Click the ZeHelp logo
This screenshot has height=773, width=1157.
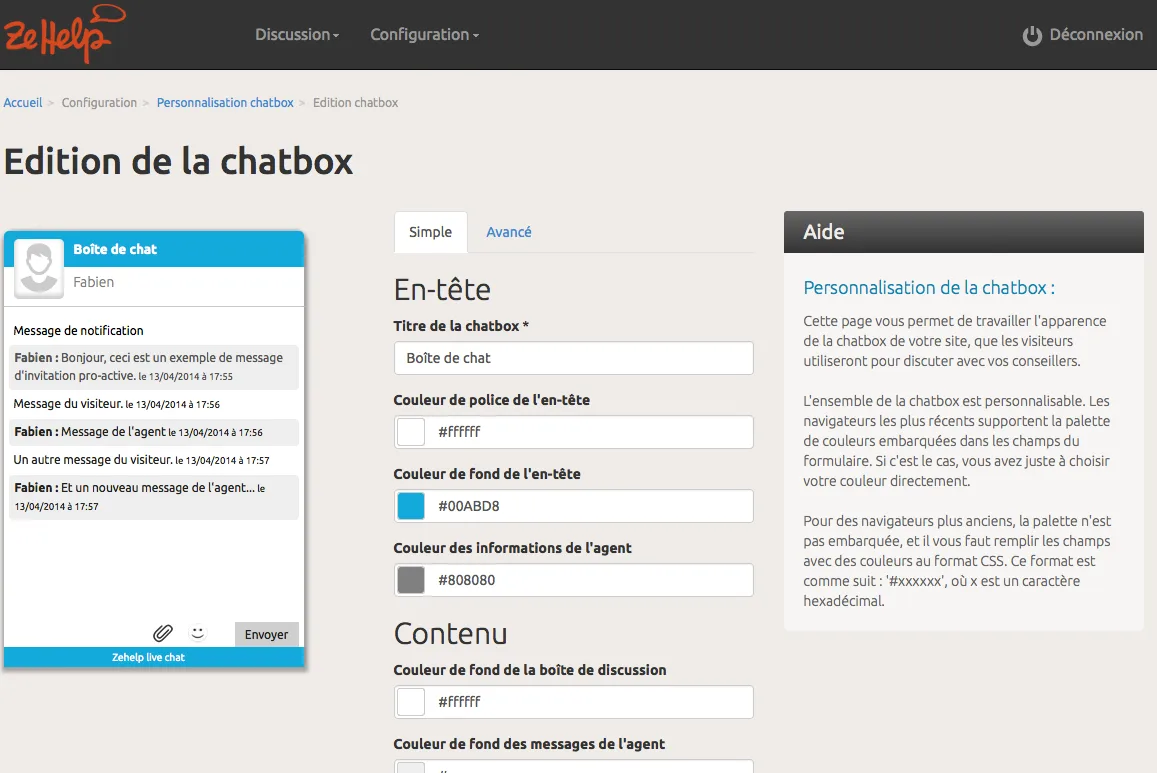click(x=64, y=34)
